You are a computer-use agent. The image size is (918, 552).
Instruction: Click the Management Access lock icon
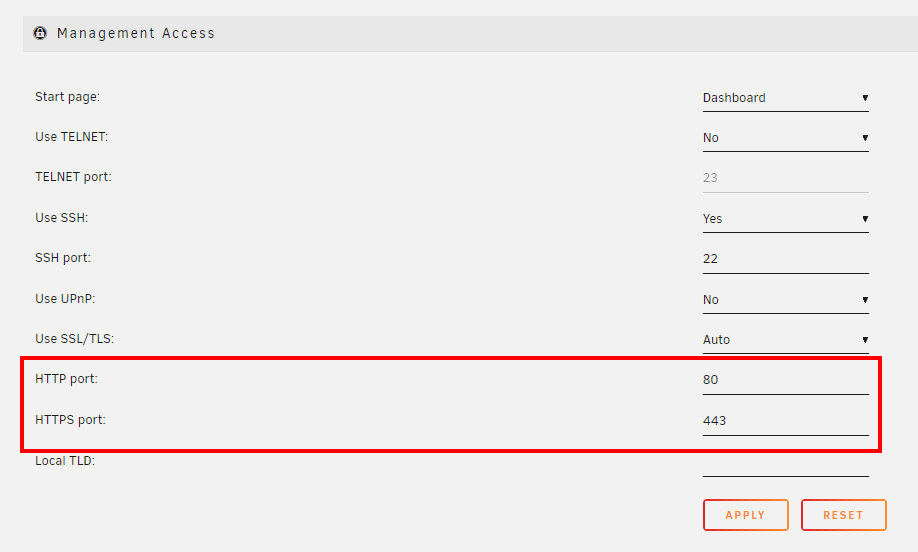[x=40, y=33]
